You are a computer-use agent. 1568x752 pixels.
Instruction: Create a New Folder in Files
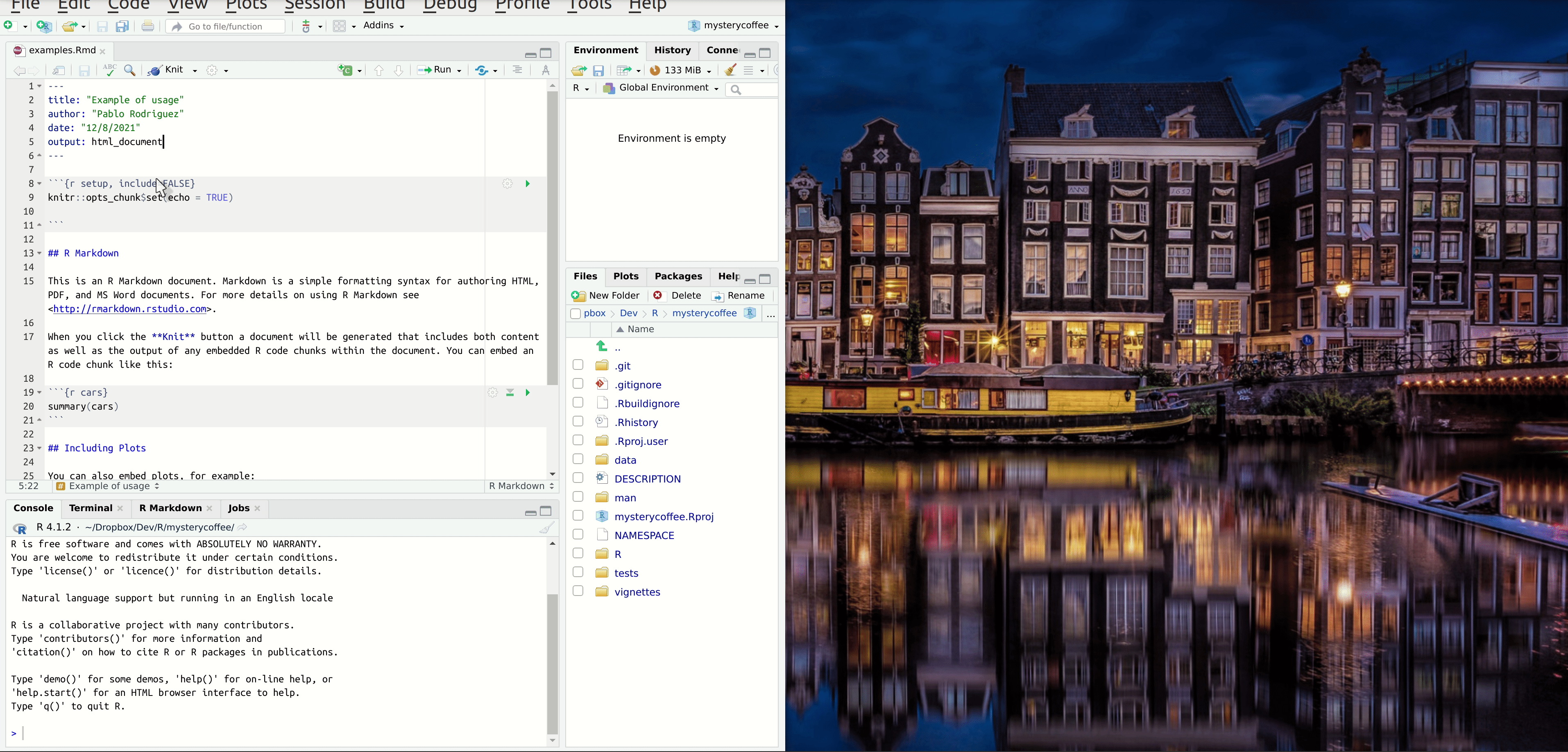pos(606,296)
